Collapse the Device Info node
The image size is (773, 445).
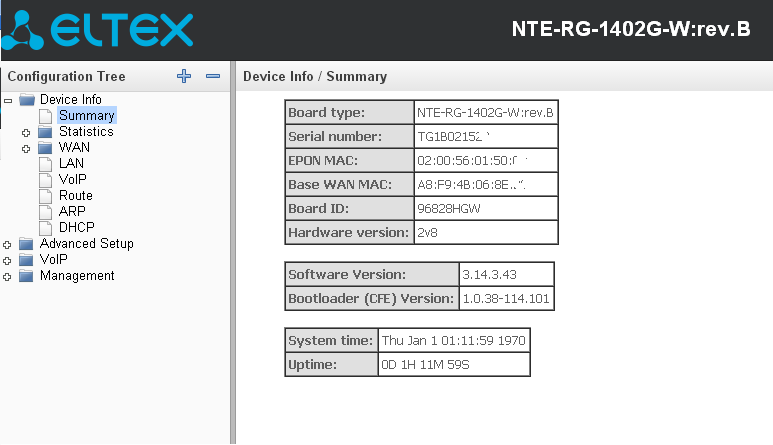point(8,101)
